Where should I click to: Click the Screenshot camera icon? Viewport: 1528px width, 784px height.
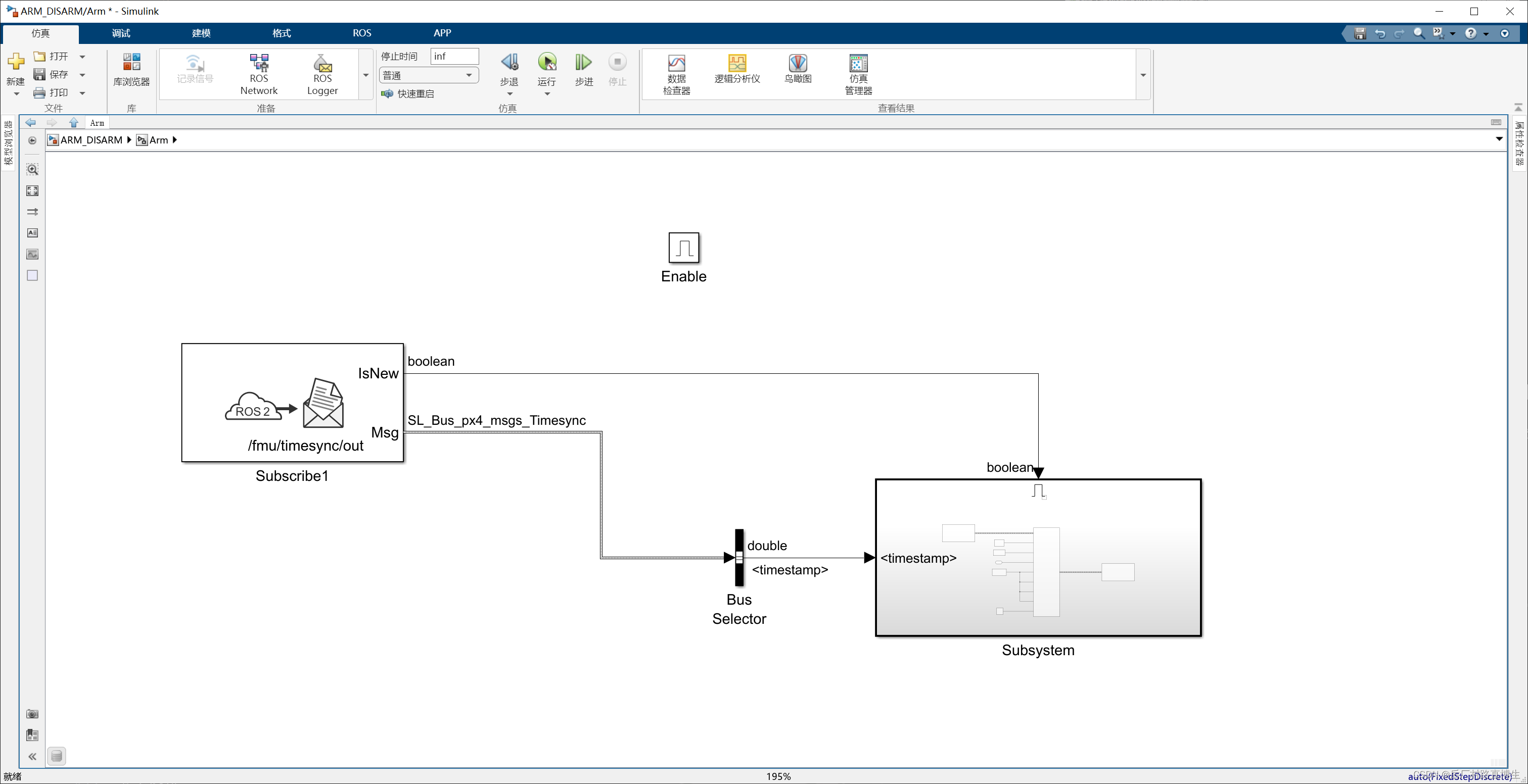tap(33, 714)
